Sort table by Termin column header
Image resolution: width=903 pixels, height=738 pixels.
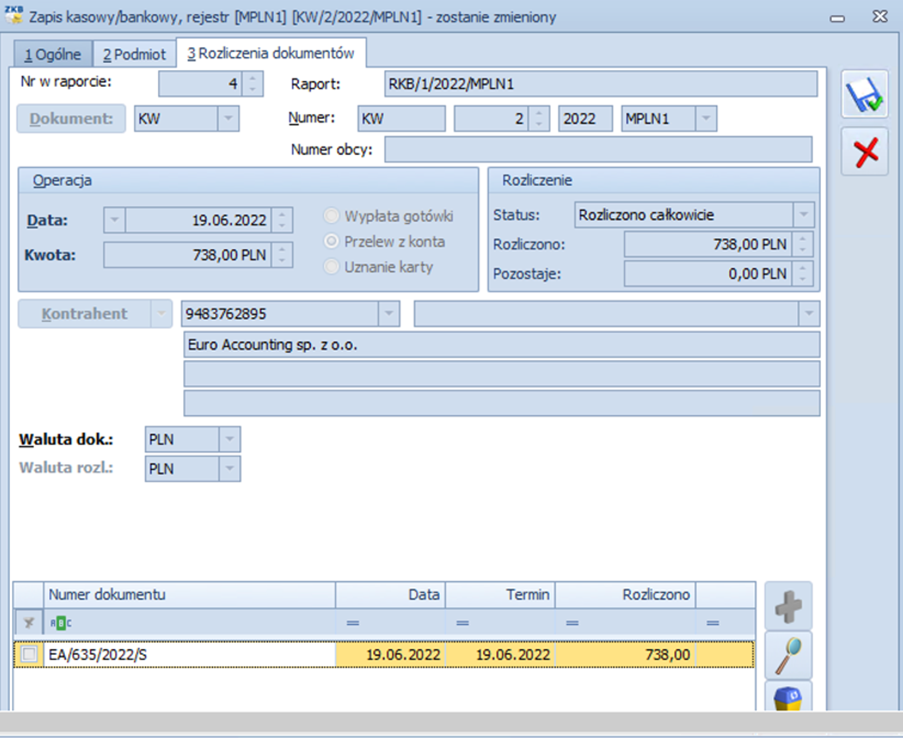click(x=500, y=594)
